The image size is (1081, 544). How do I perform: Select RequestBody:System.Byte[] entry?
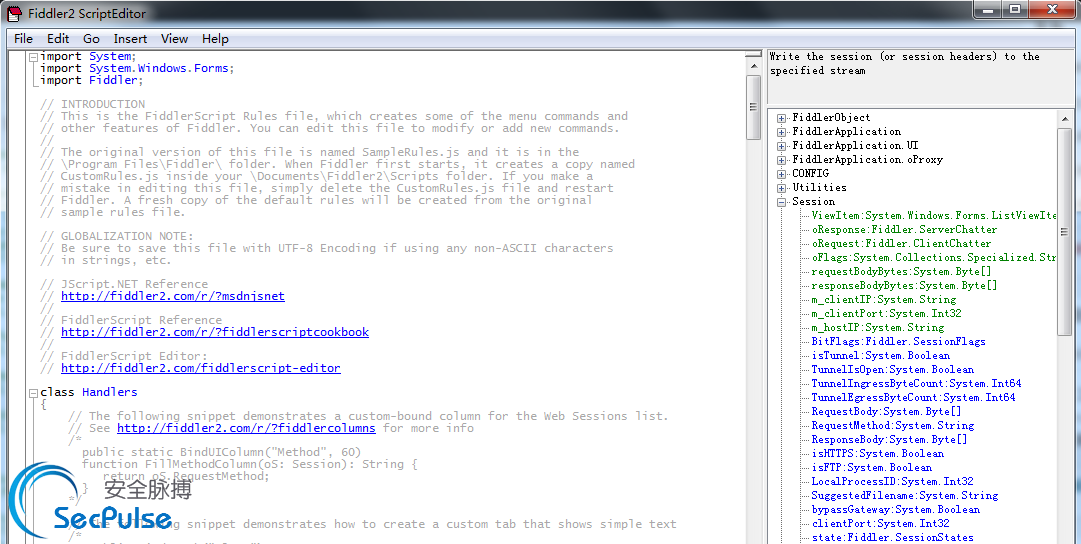[x=886, y=411]
